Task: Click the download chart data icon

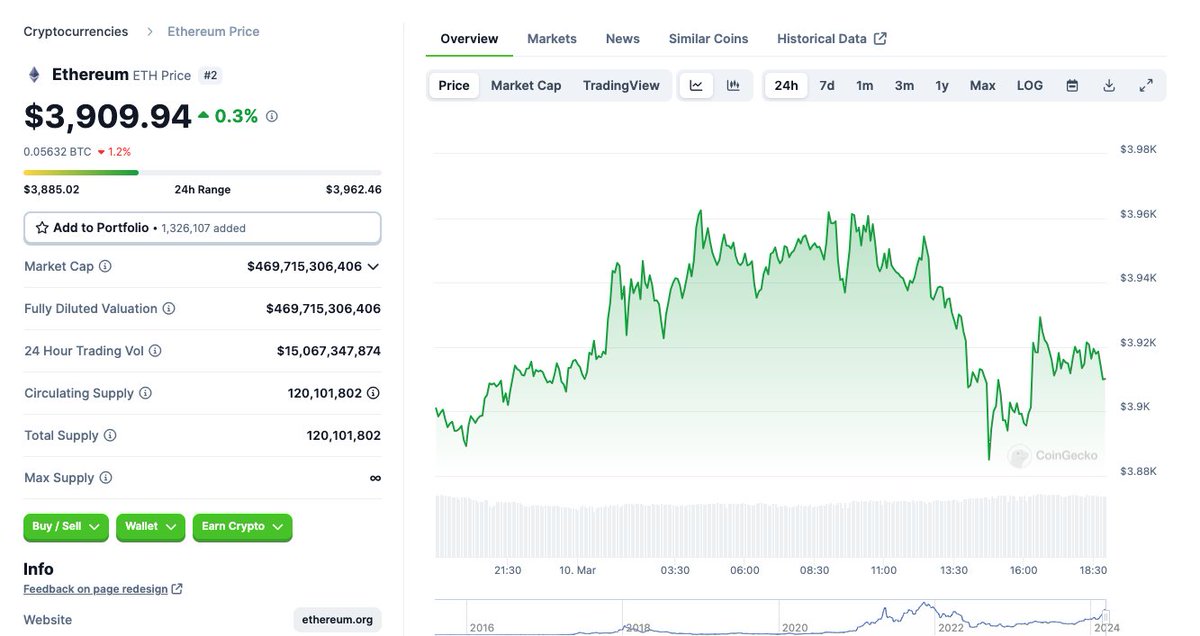Action: 1109,85
